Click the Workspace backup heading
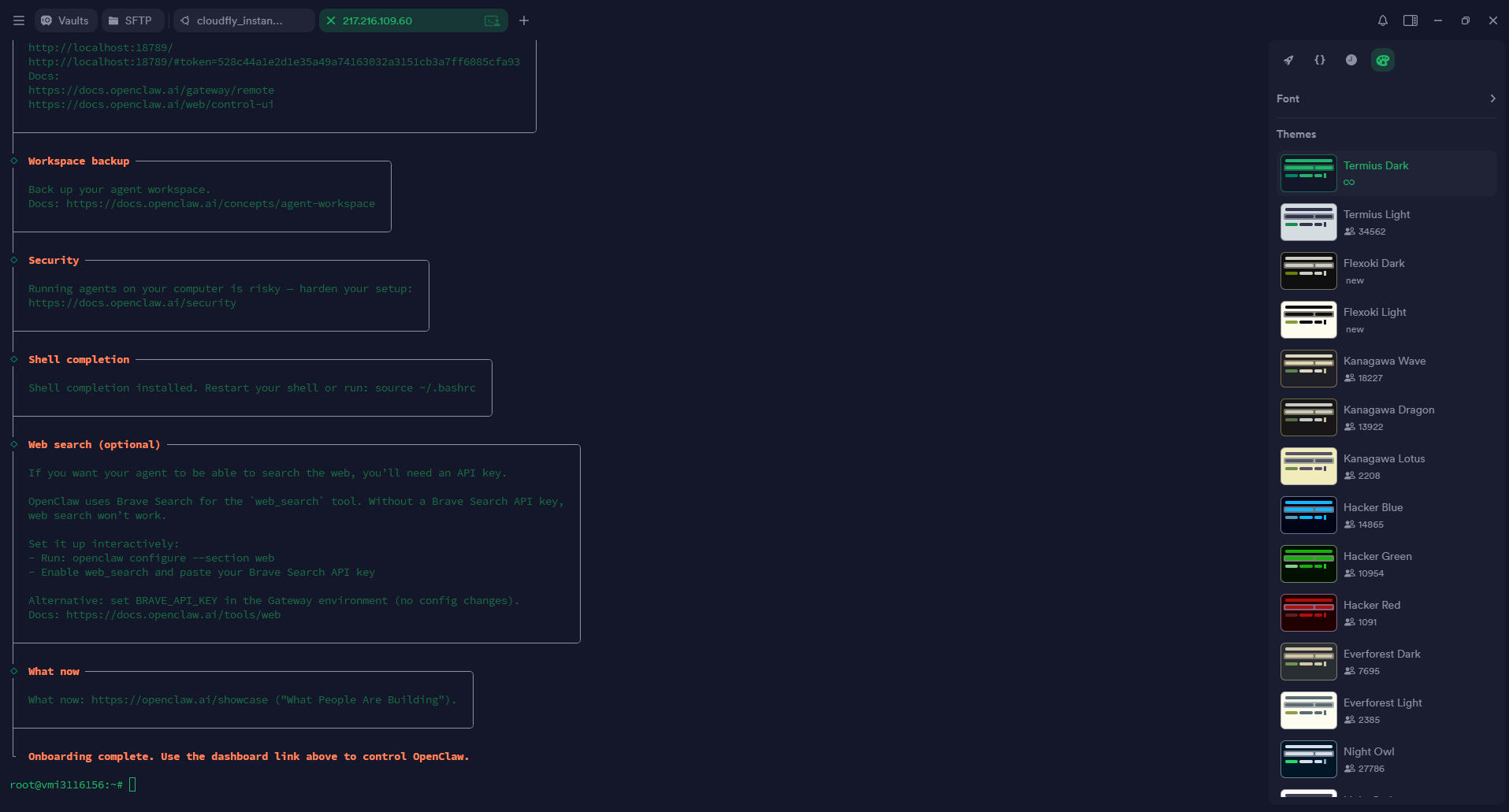 (79, 161)
